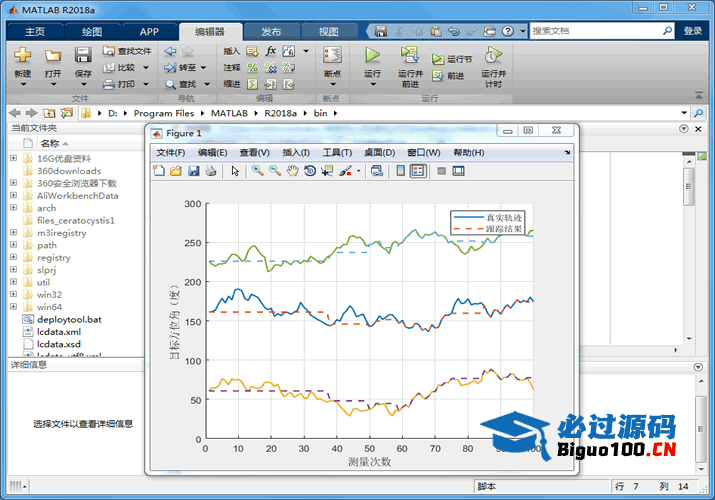Click the up one folder icon
Image resolution: width=715 pixels, height=500 pixels.
[49, 113]
